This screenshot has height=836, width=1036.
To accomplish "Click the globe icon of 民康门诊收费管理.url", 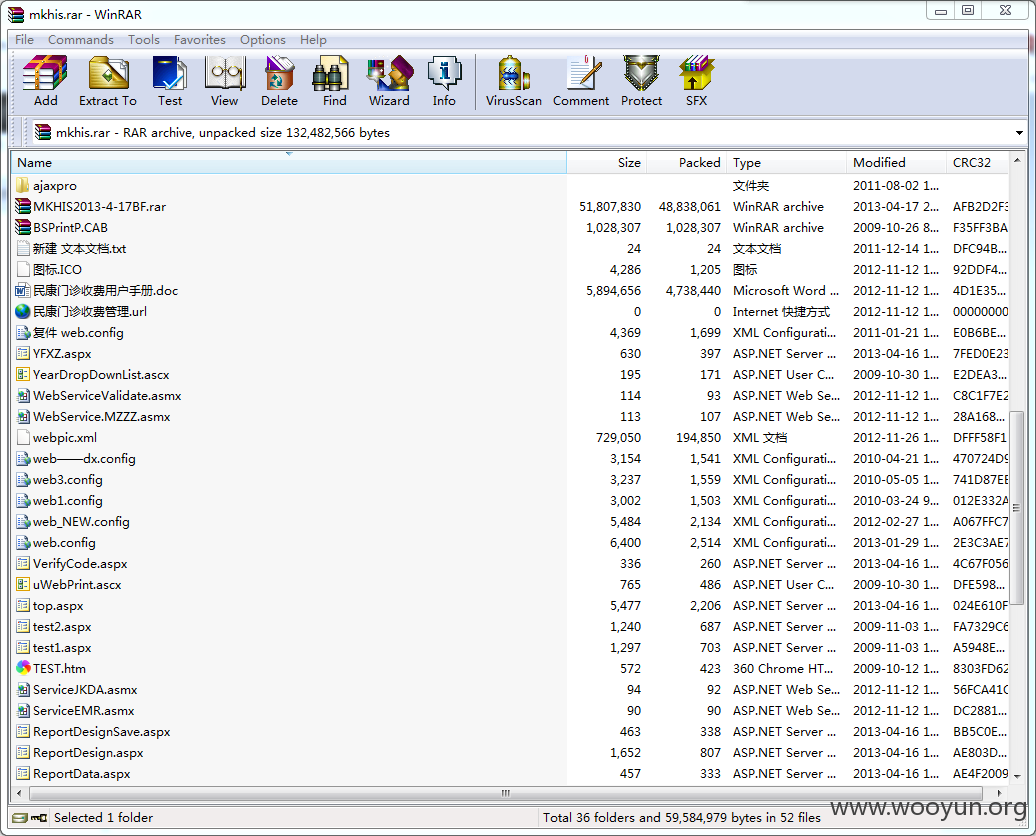I will pos(22,311).
